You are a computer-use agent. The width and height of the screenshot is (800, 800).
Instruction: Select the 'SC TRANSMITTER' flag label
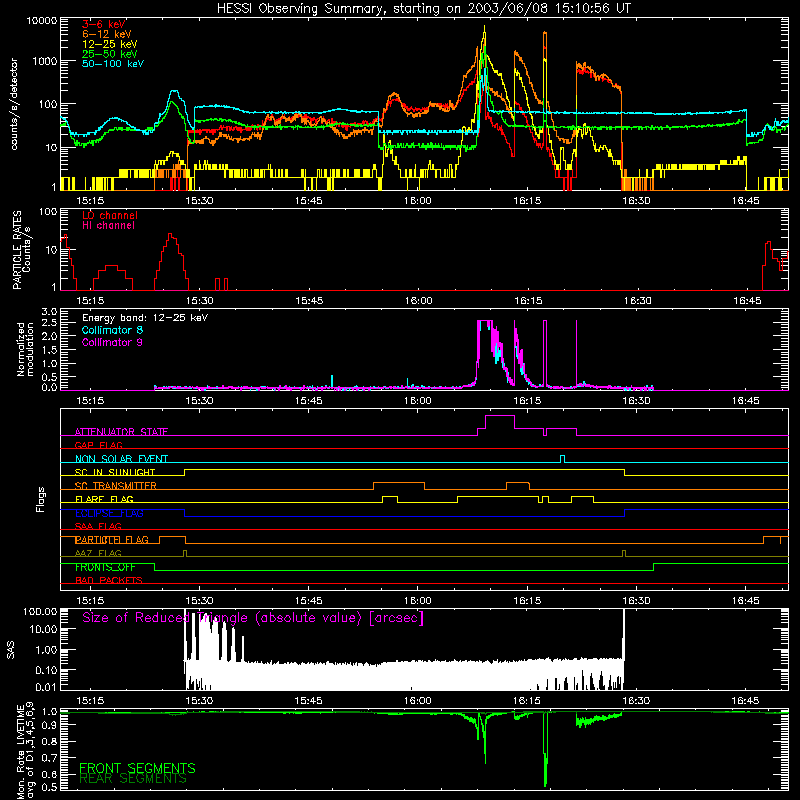tap(116, 485)
